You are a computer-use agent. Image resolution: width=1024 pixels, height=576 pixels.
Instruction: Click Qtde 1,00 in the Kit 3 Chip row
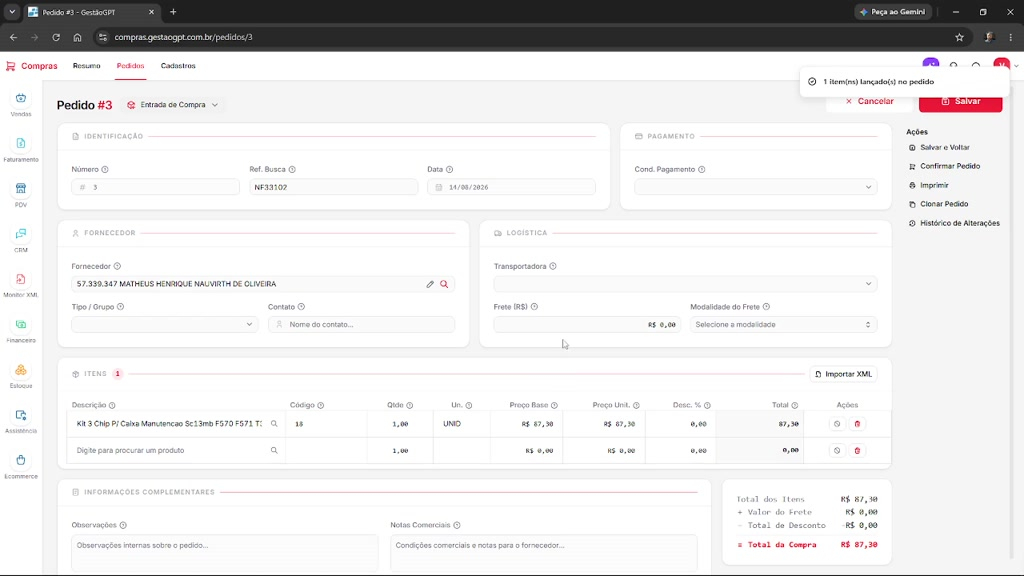[x=400, y=424]
